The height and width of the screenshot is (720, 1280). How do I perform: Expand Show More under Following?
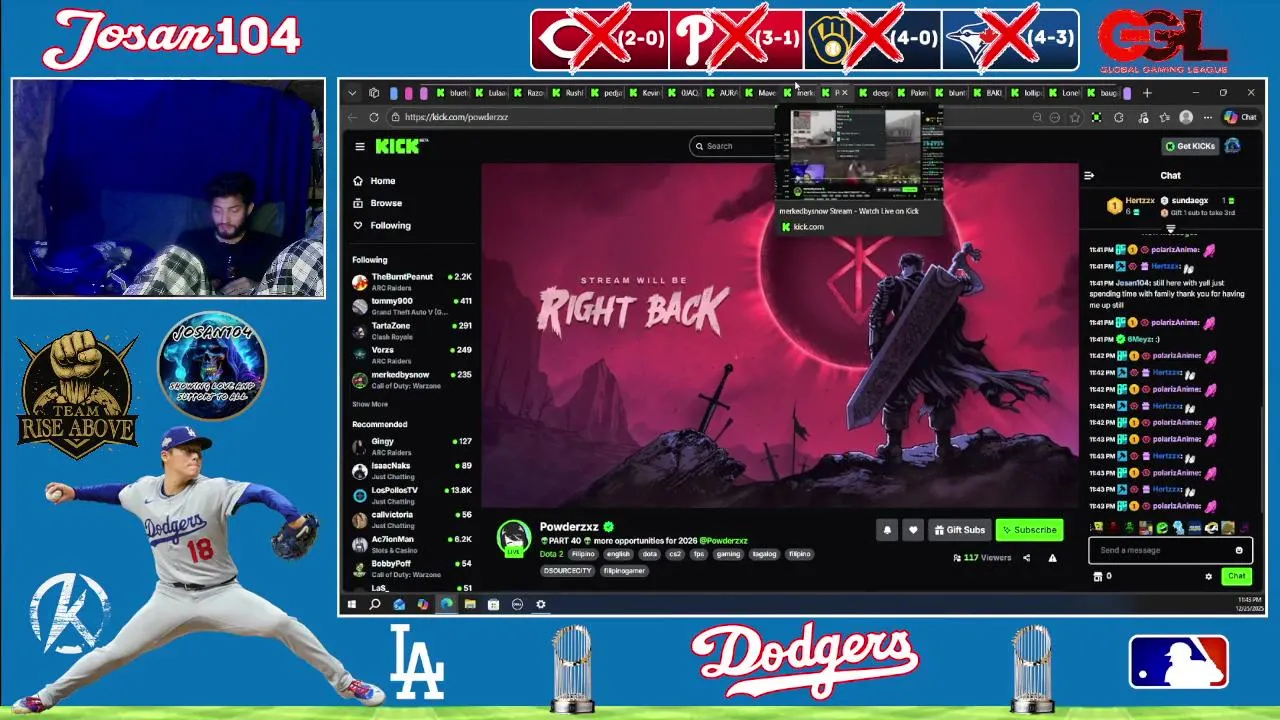pyautogui.click(x=370, y=404)
